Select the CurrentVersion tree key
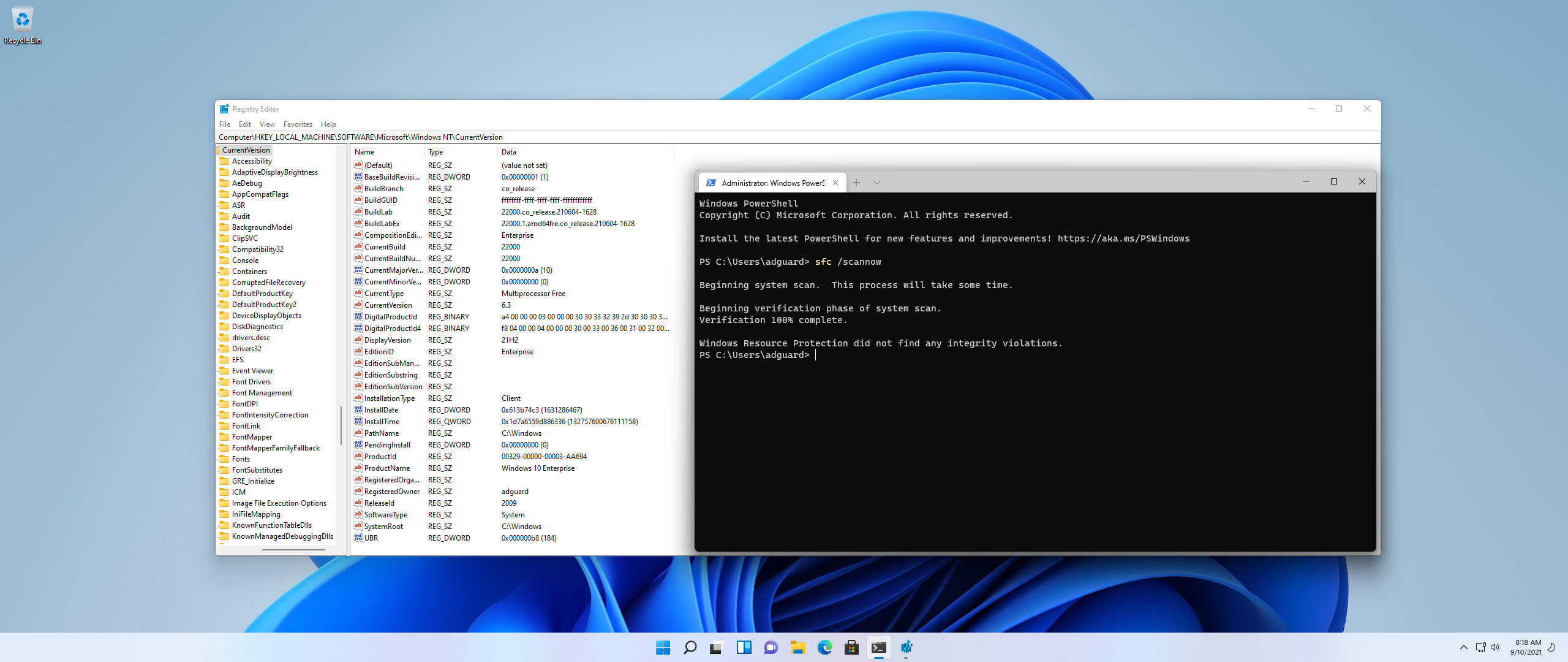Screen dimensions: 1568x662 coord(246,150)
